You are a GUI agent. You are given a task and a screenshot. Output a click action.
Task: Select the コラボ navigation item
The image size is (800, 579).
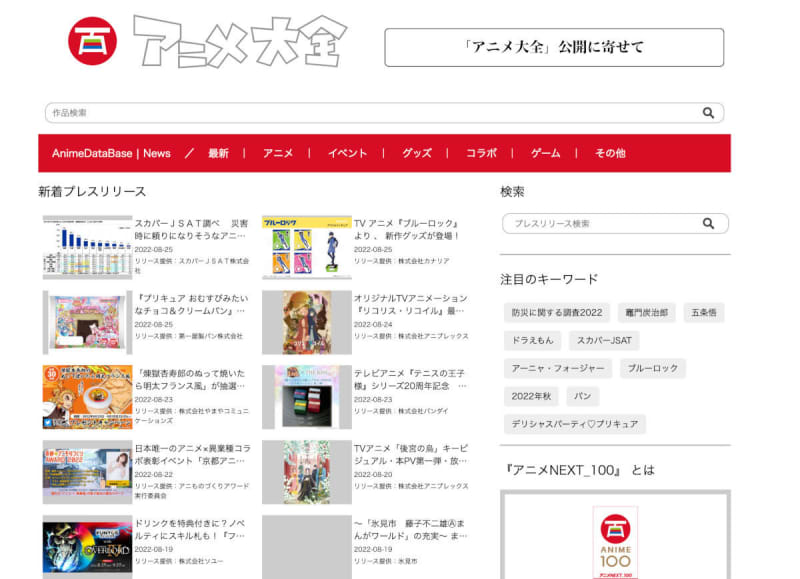tap(481, 153)
